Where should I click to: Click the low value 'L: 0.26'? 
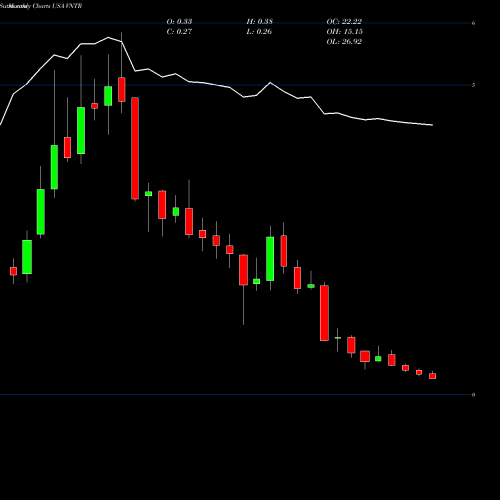point(259,32)
